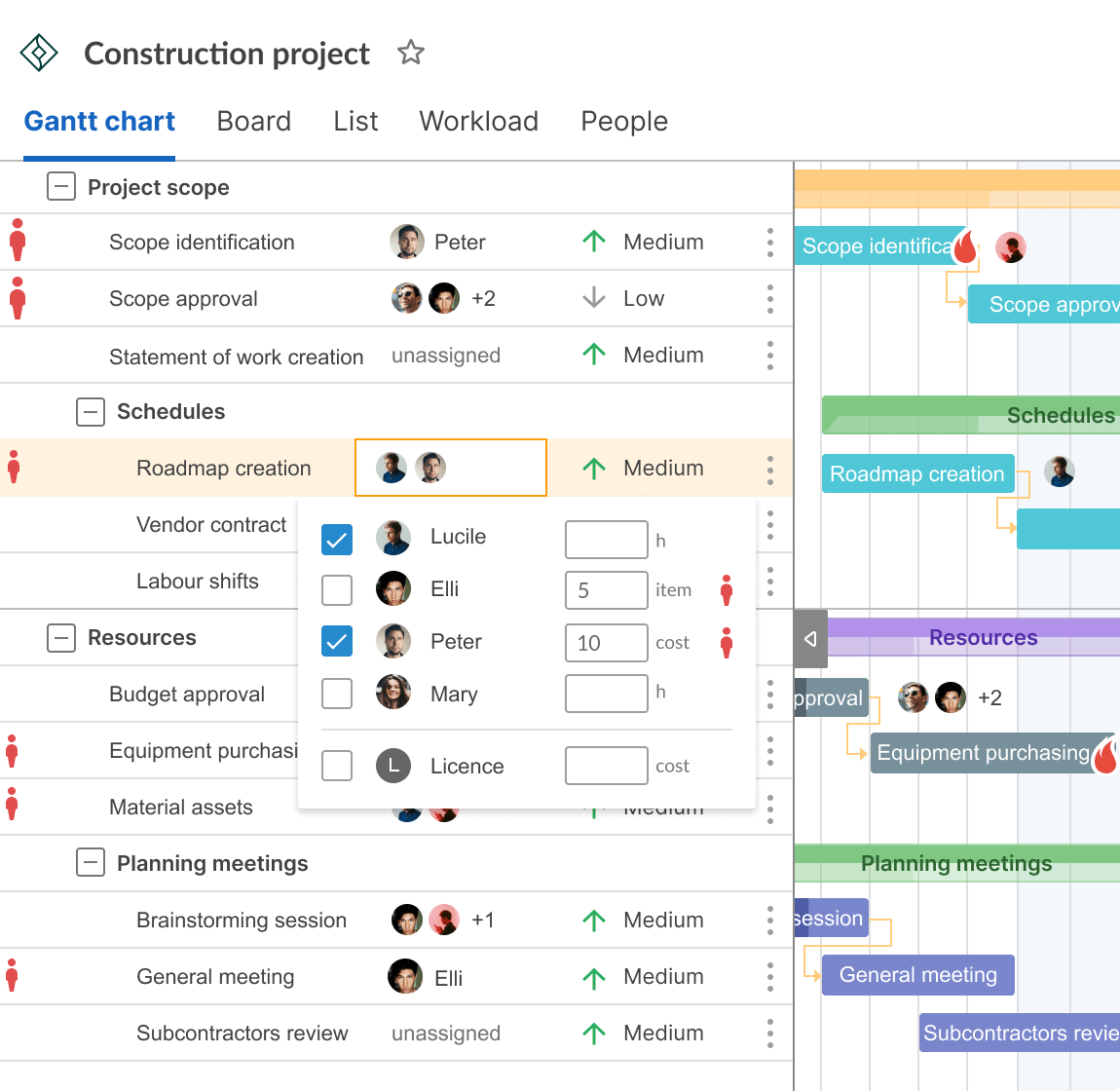Click the Construction project diamond logo

[38, 53]
